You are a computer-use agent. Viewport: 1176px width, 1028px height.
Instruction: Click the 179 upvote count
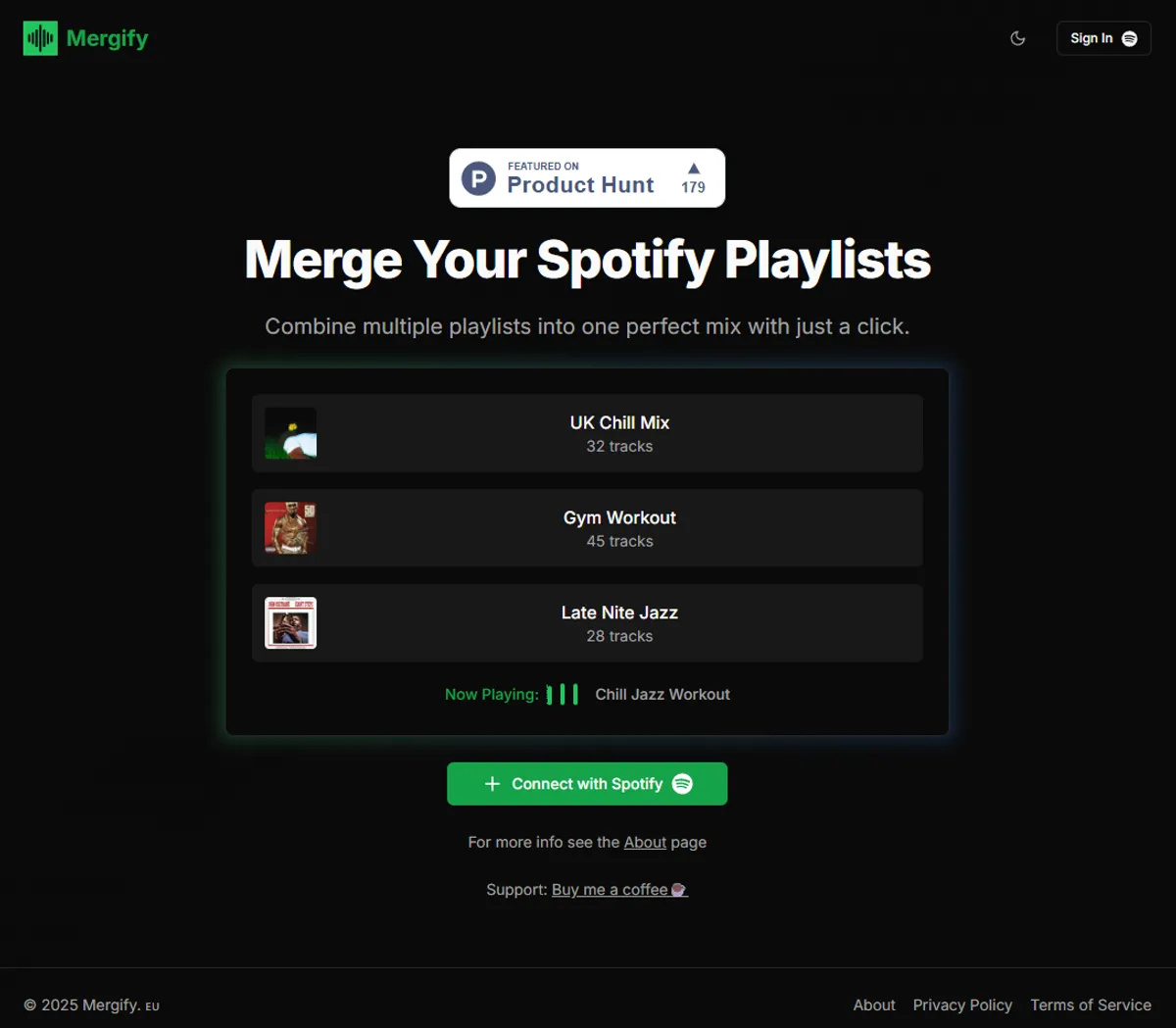(x=694, y=187)
